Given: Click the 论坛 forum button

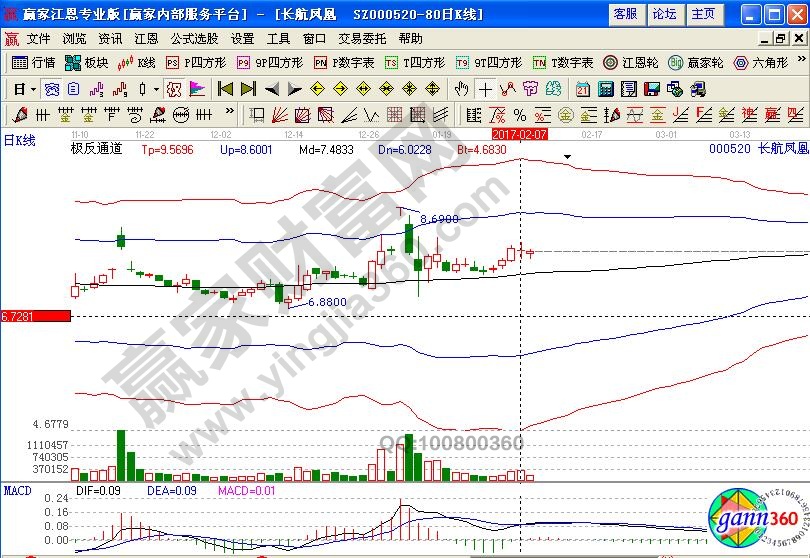Looking at the screenshot, I should coord(664,14).
